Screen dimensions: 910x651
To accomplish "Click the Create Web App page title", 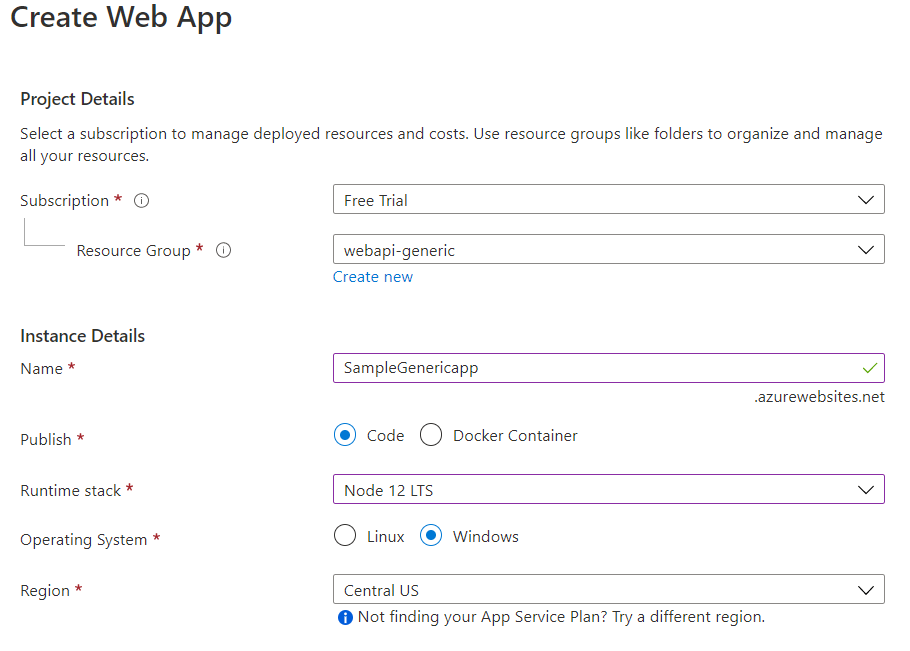I will pyautogui.click(x=121, y=19).
